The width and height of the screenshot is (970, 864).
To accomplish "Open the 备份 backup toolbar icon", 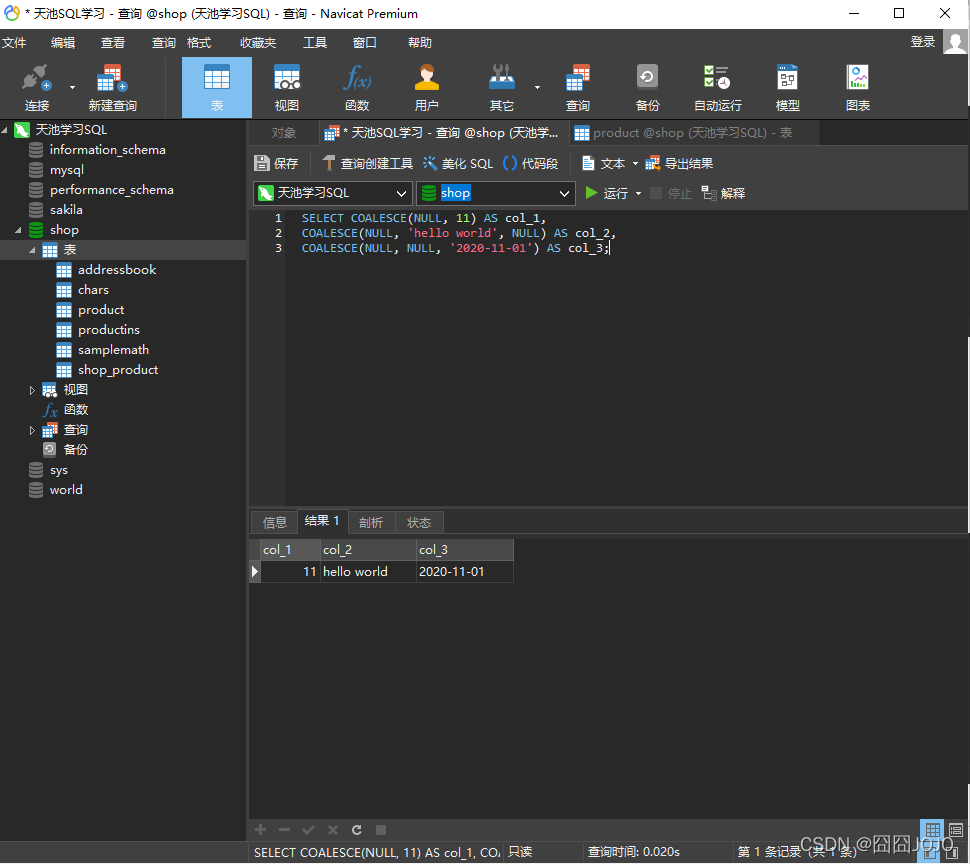I will 647,87.
